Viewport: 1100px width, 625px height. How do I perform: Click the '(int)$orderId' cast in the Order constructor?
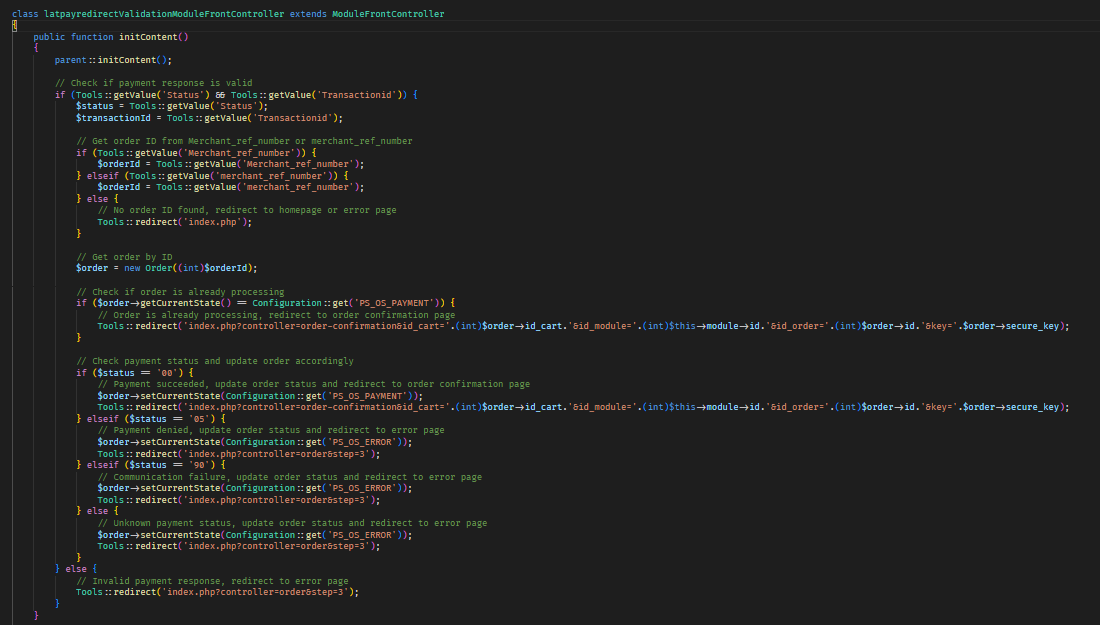(215, 269)
